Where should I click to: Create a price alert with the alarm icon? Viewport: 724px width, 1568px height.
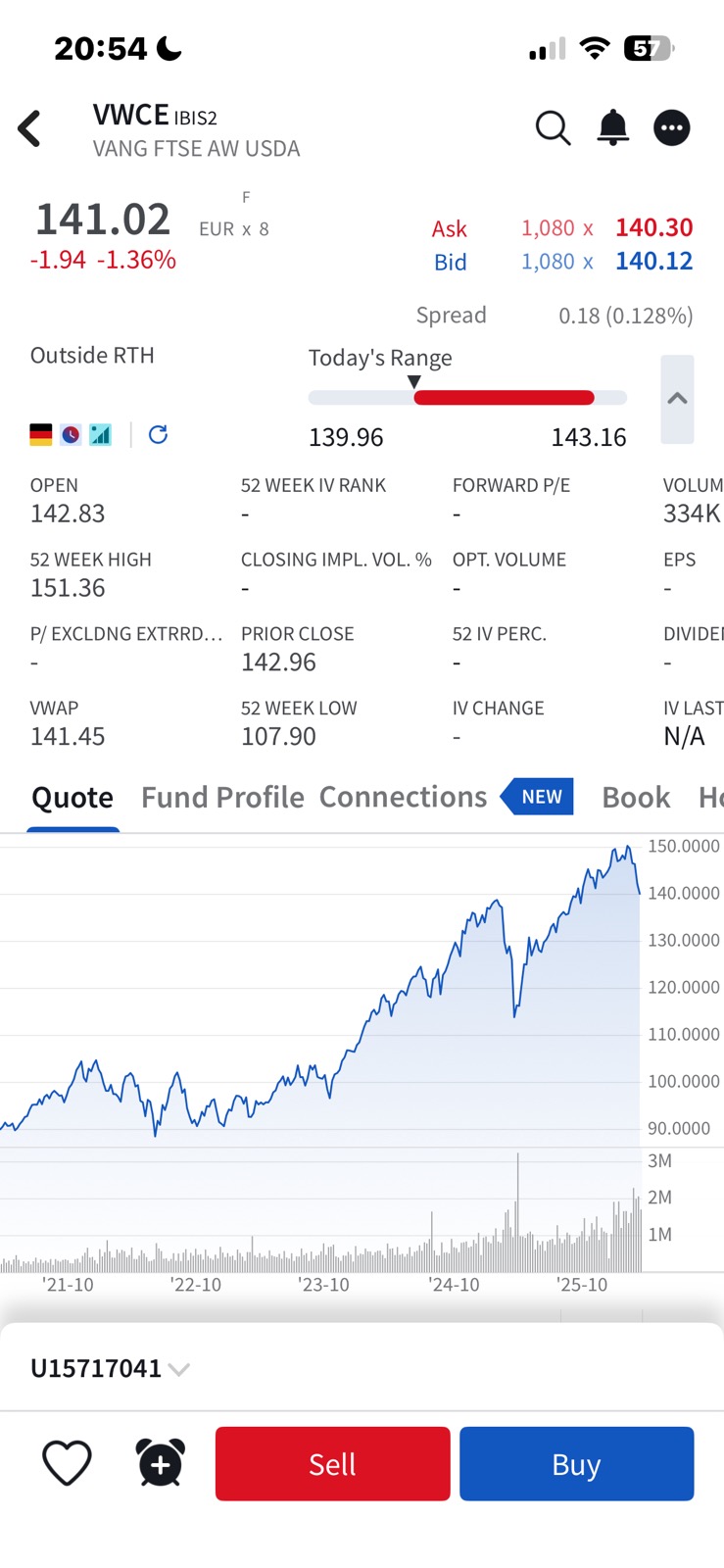(x=159, y=1463)
